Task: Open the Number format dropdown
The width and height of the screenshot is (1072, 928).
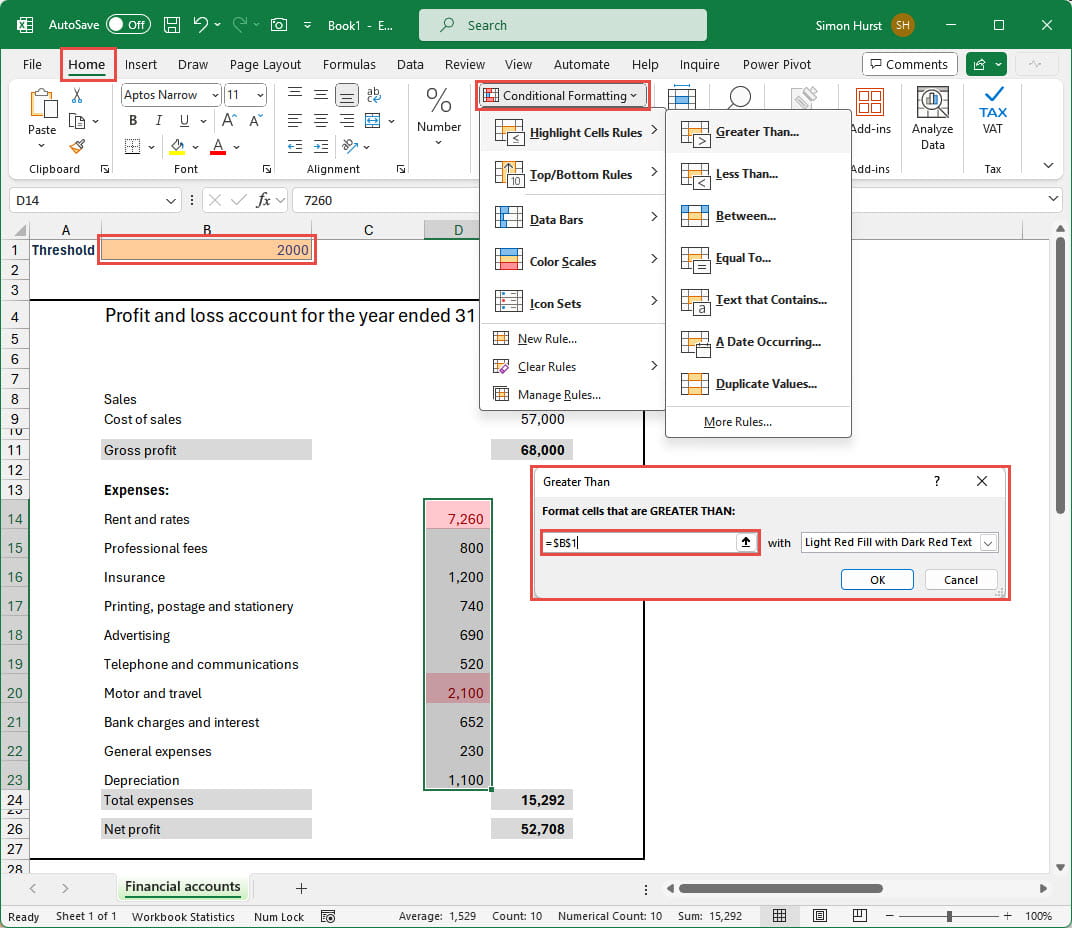Action: (439, 142)
